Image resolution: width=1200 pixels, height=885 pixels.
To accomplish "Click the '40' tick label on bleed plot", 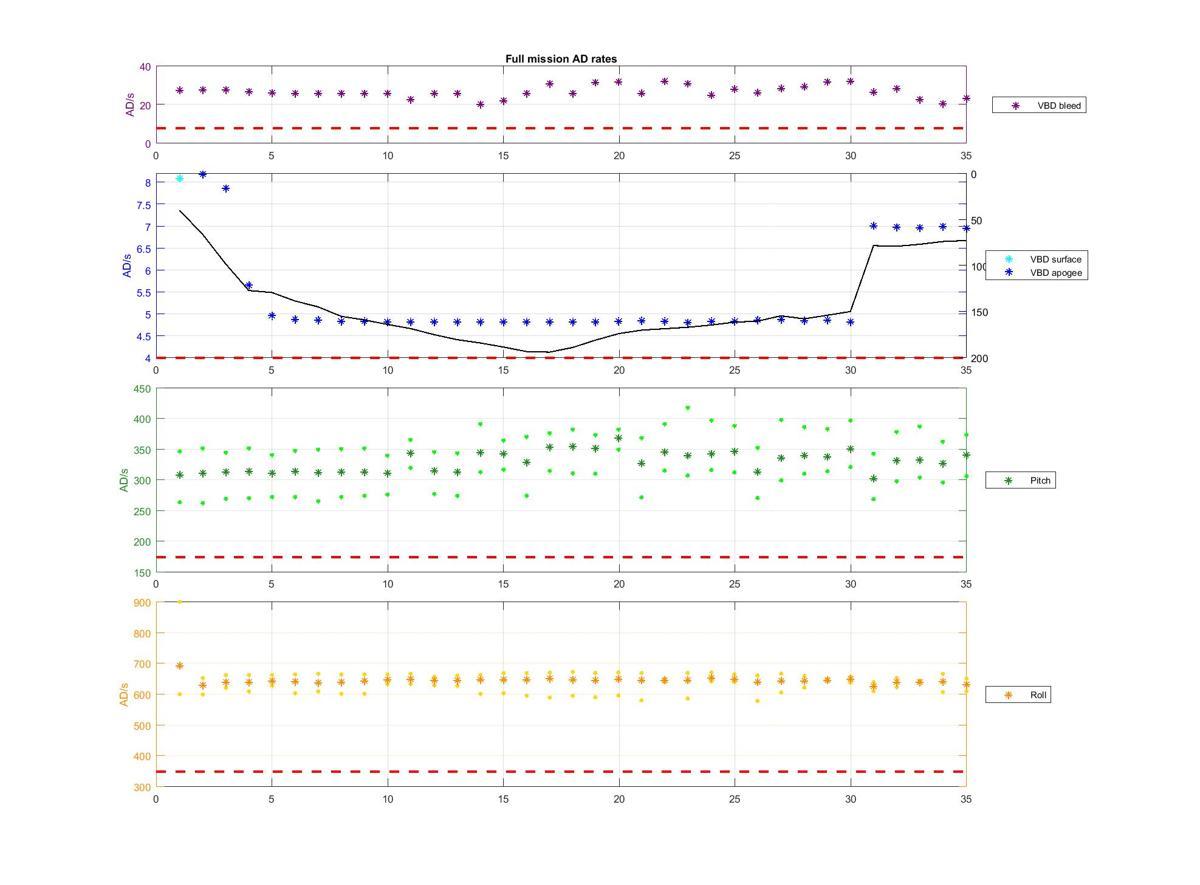I will [x=145, y=67].
